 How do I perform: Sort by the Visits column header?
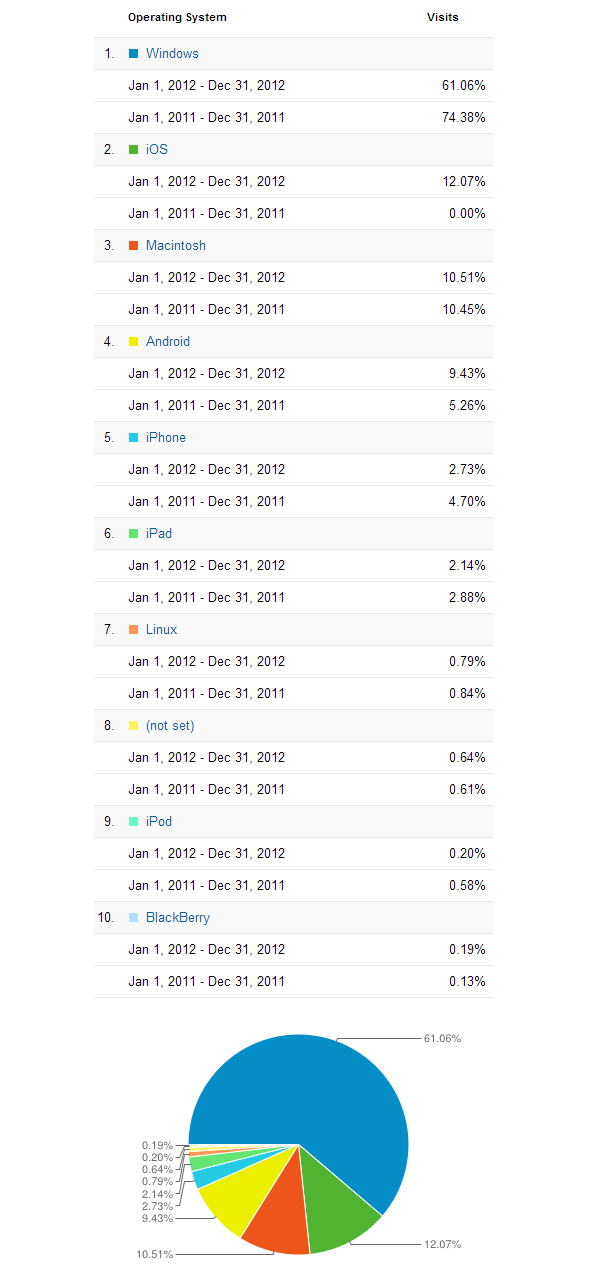[443, 18]
